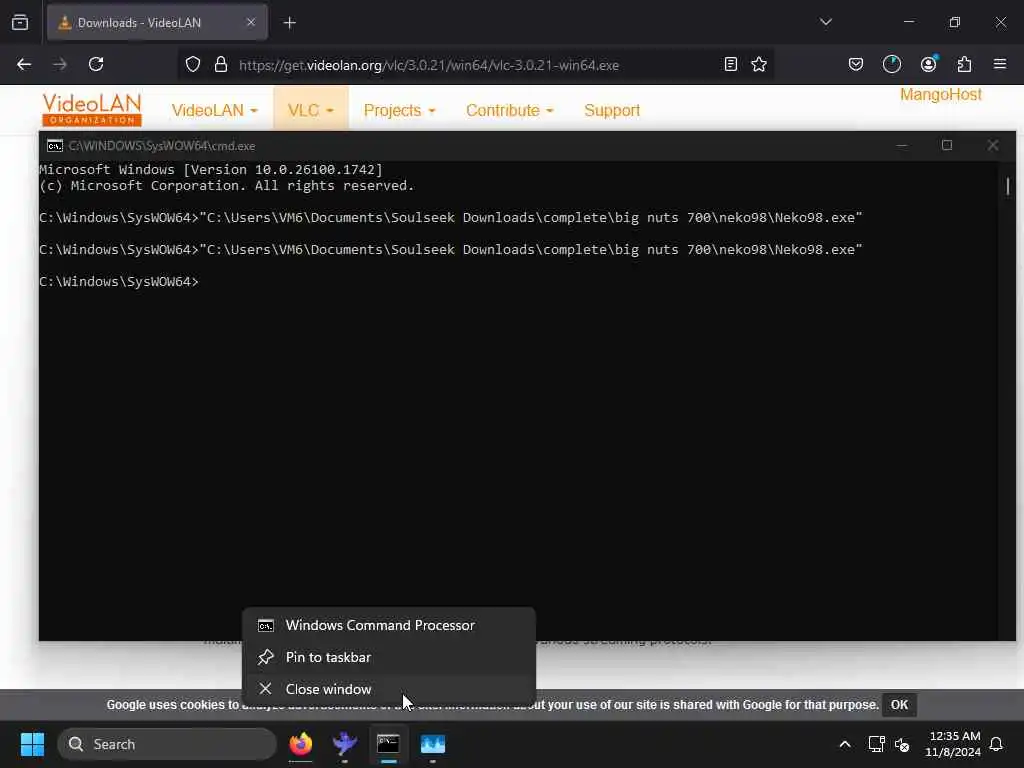Open the extensions puzzle icon
Screen dimensions: 1024x768
click(965, 64)
